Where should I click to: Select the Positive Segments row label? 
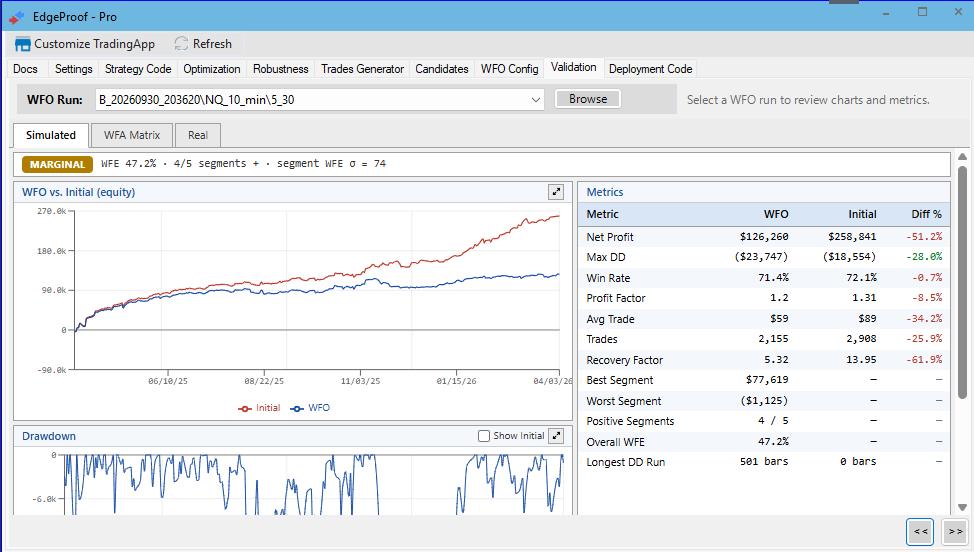(x=630, y=421)
